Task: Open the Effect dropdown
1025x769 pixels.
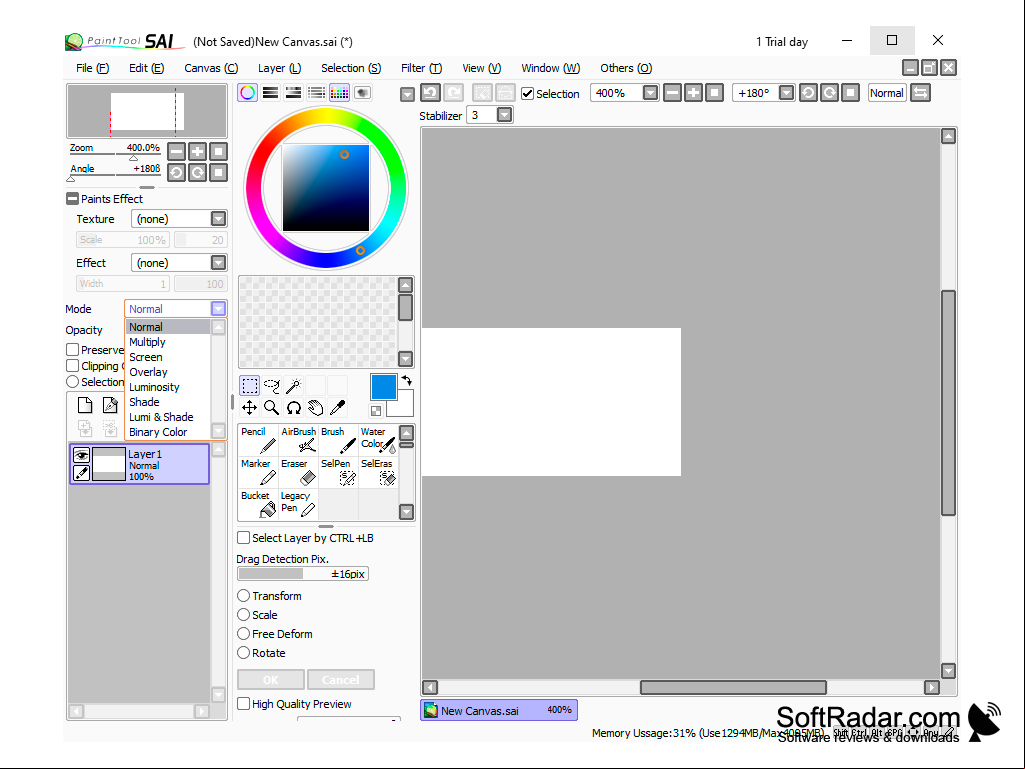Action: 218,262
